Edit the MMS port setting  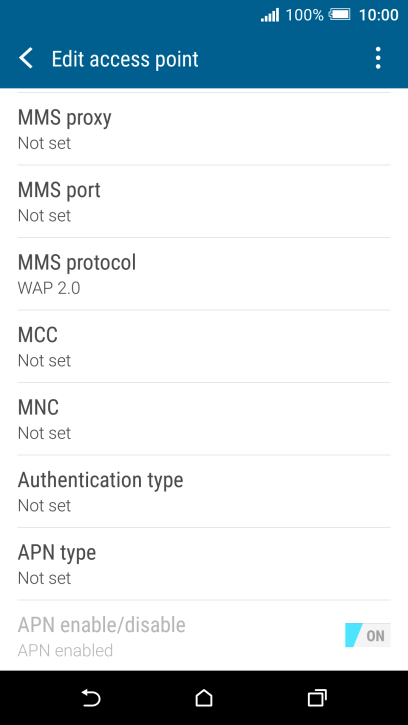204,202
